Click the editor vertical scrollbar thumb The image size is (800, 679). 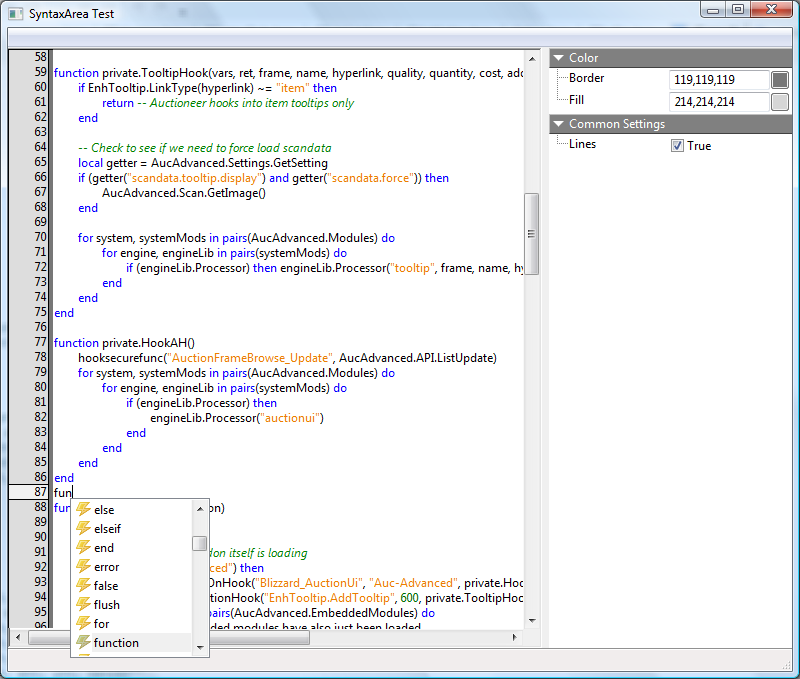532,234
